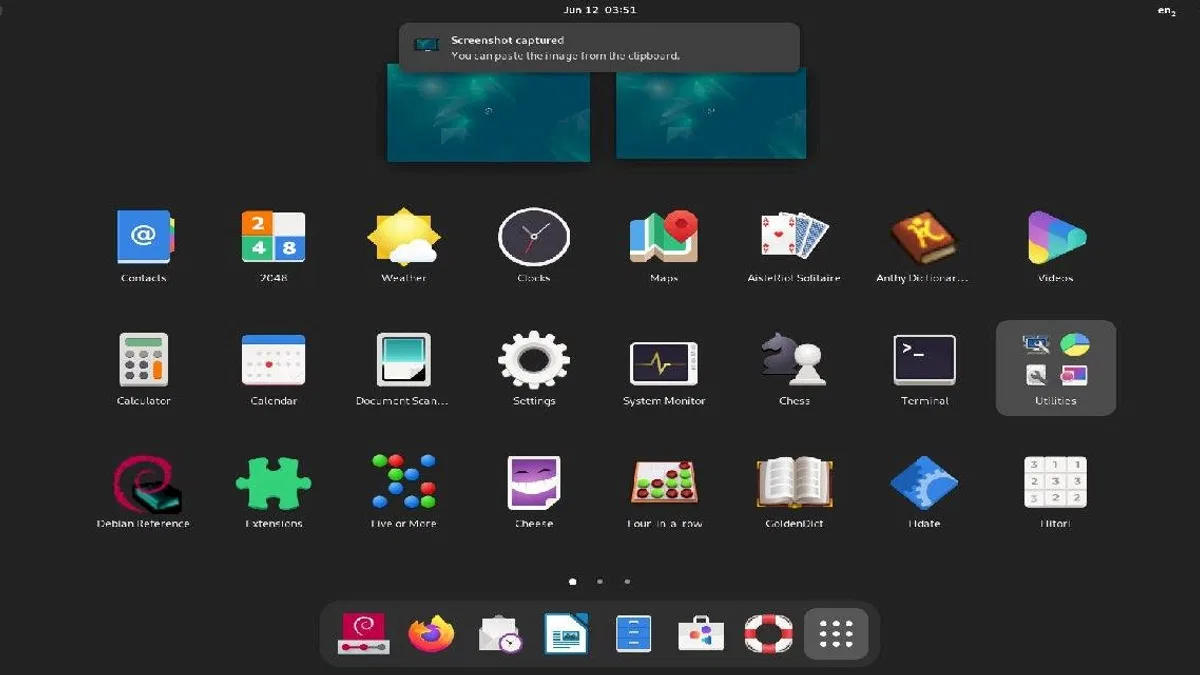Viewport: 1200px width, 675px height.
Task: Launch Firefox from the dock
Action: coord(431,633)
